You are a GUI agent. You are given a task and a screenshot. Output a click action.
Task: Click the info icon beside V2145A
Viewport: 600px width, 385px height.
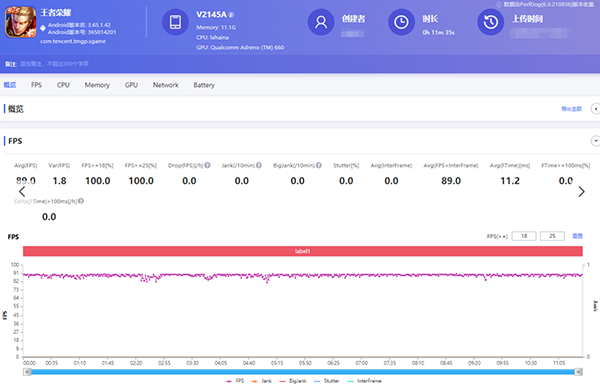pyautogui.click(x=232, y=15)
